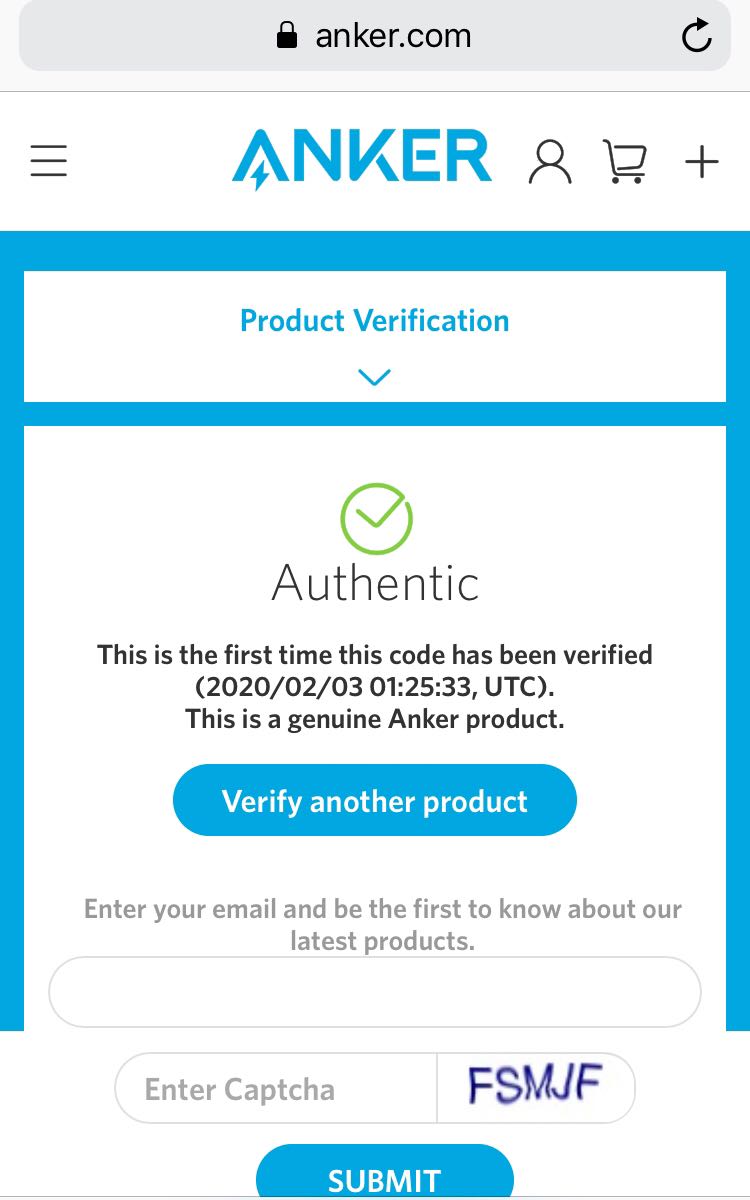Click the Enter Captcha field
750x1200 pixels.
pos(276,1088)
